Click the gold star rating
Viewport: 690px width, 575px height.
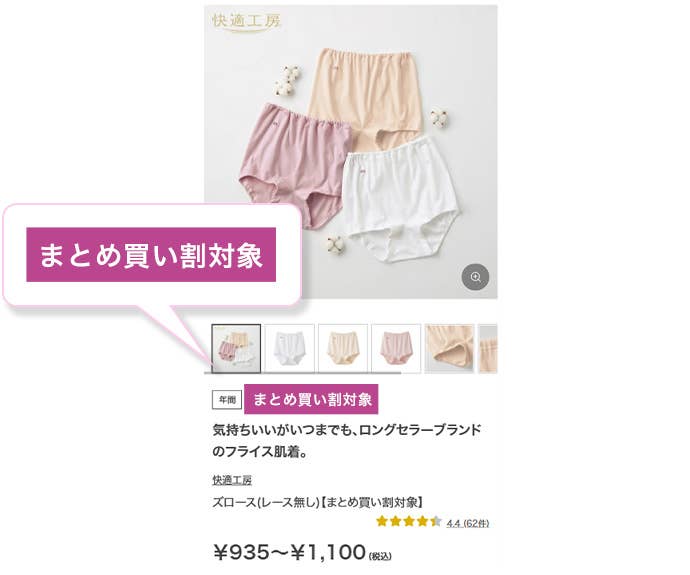click(x=409, y=522)
